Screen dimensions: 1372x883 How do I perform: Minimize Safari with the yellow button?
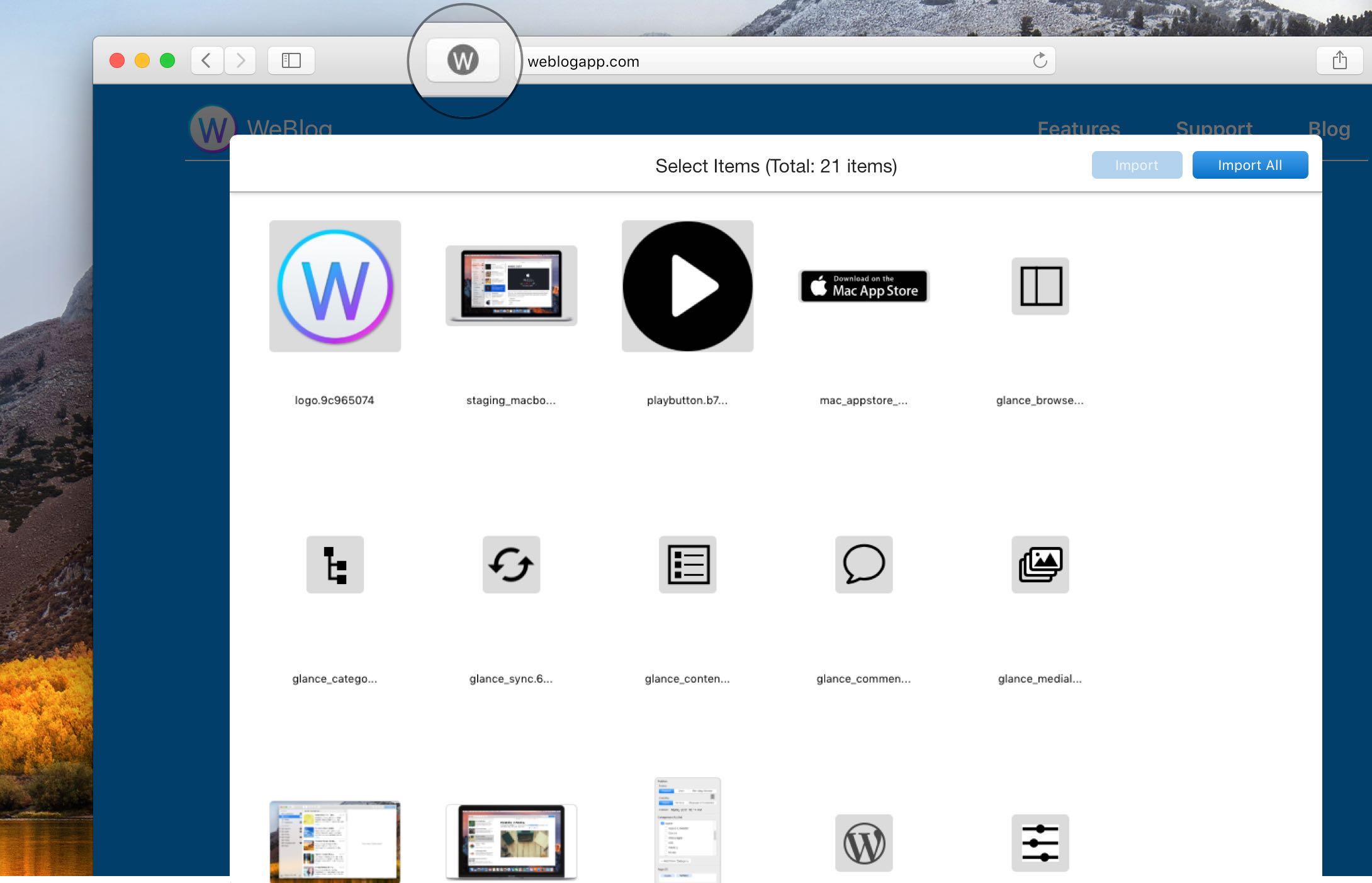coord(142,60)
